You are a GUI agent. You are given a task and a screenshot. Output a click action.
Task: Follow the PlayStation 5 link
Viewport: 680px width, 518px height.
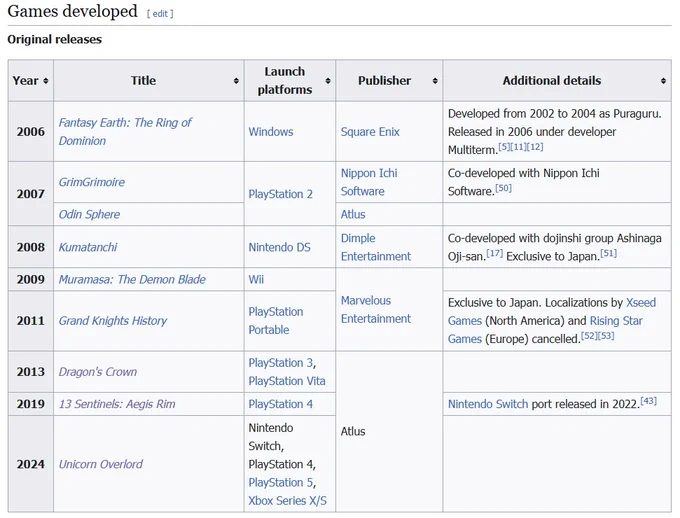click(x=280, y=482)
